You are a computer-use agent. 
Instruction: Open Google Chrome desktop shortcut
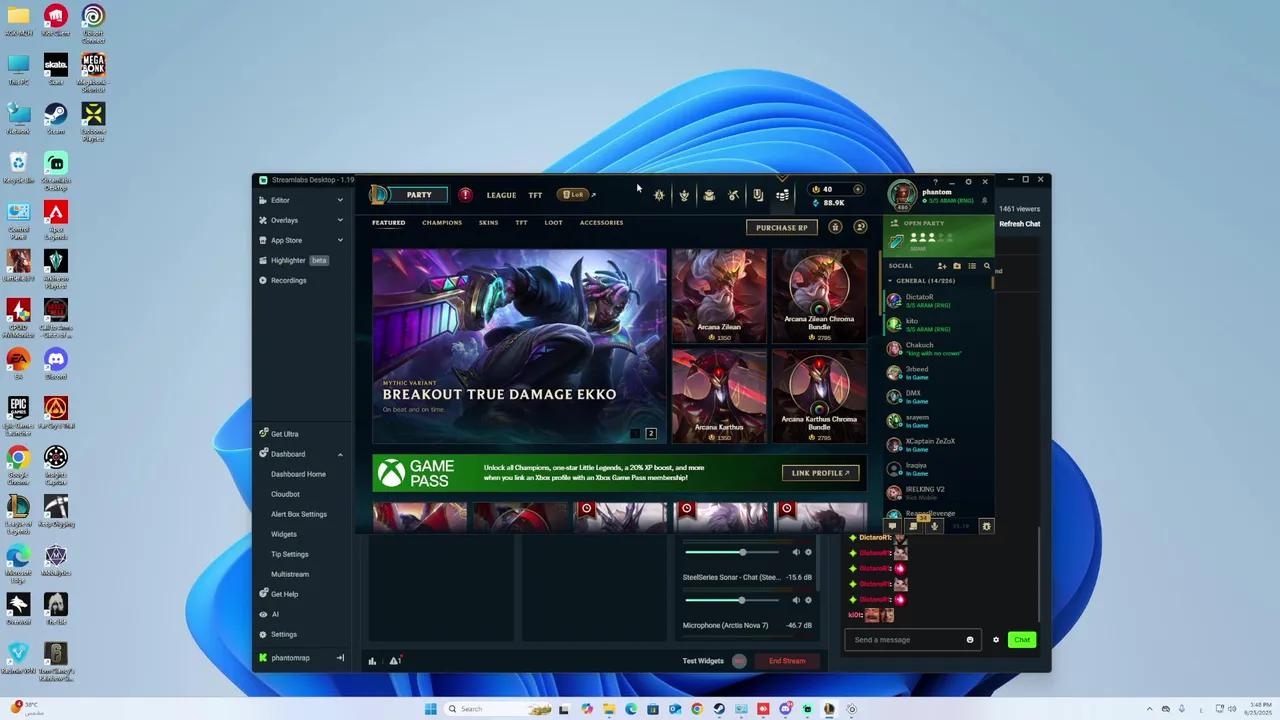18,464
